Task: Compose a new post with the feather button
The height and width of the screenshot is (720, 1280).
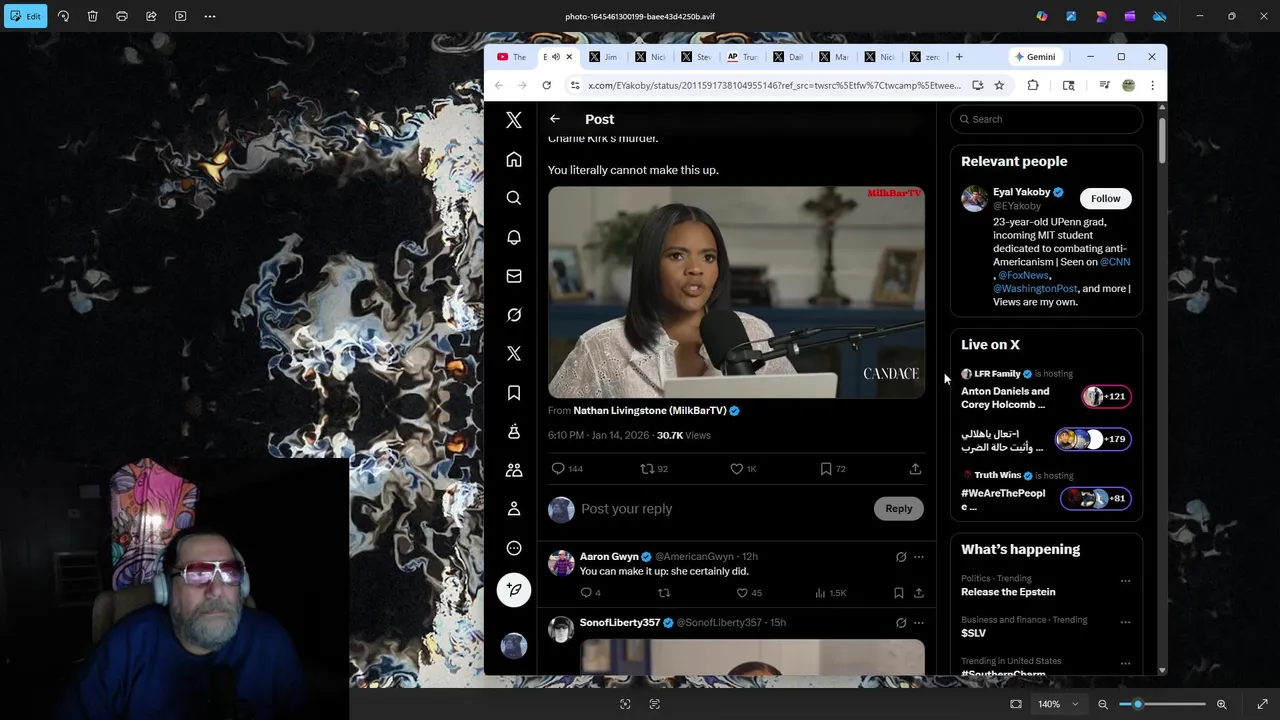Action: 514,590
